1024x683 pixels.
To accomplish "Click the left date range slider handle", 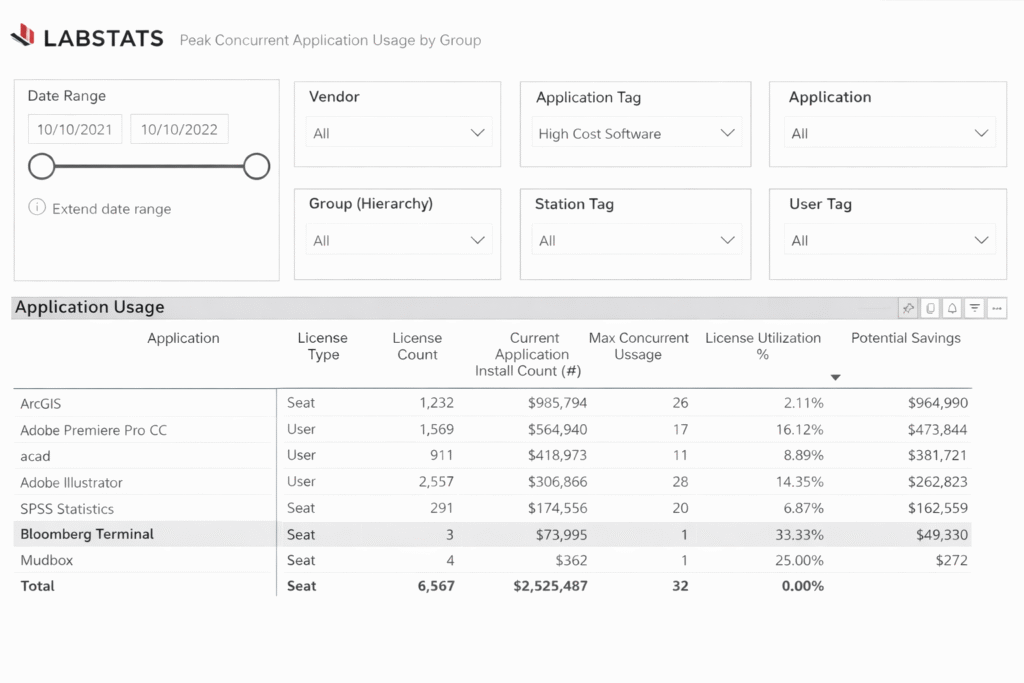I will click(41, 166).
